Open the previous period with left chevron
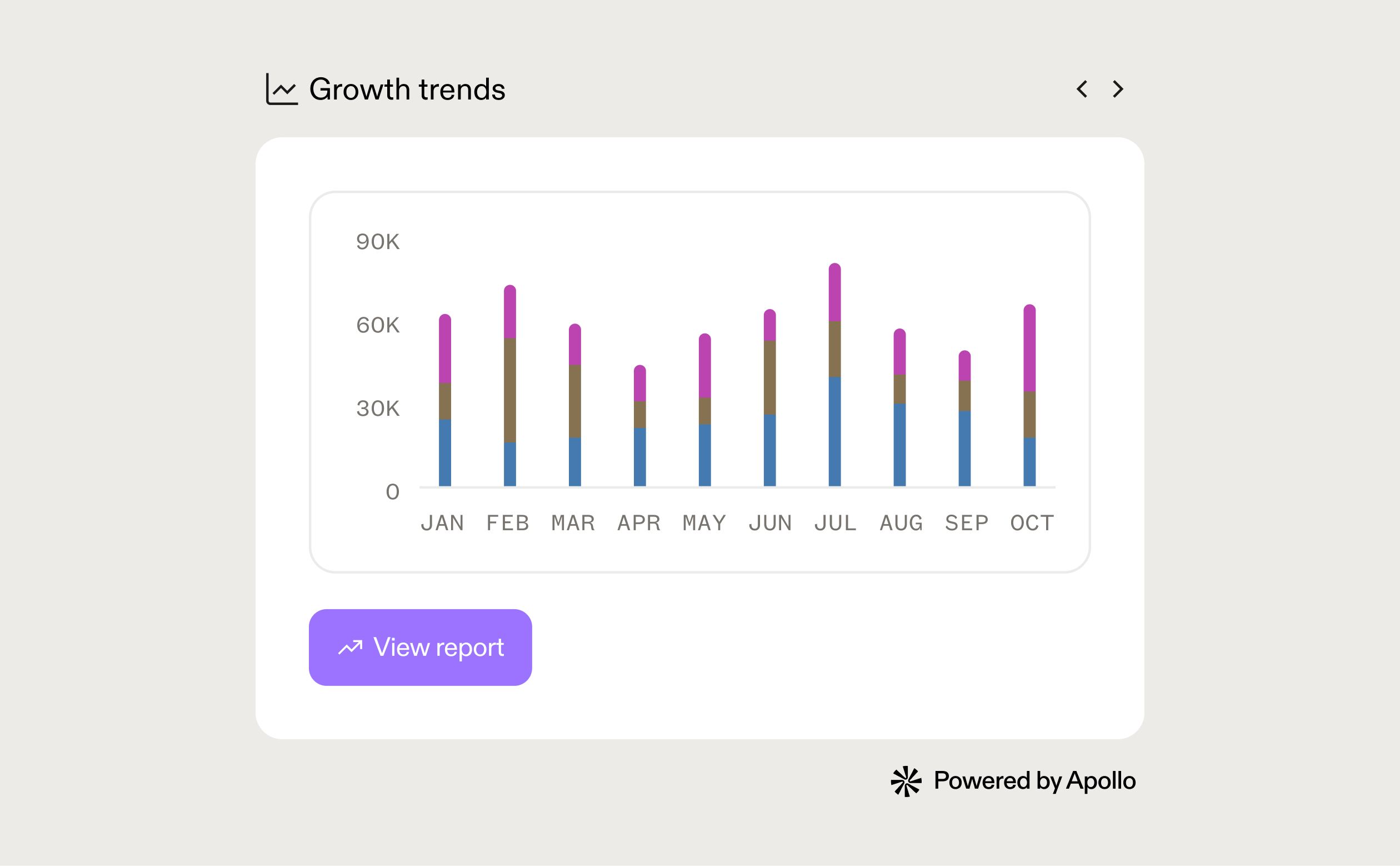This screenshot has height=866, width=1400. tap(1082, 89)
